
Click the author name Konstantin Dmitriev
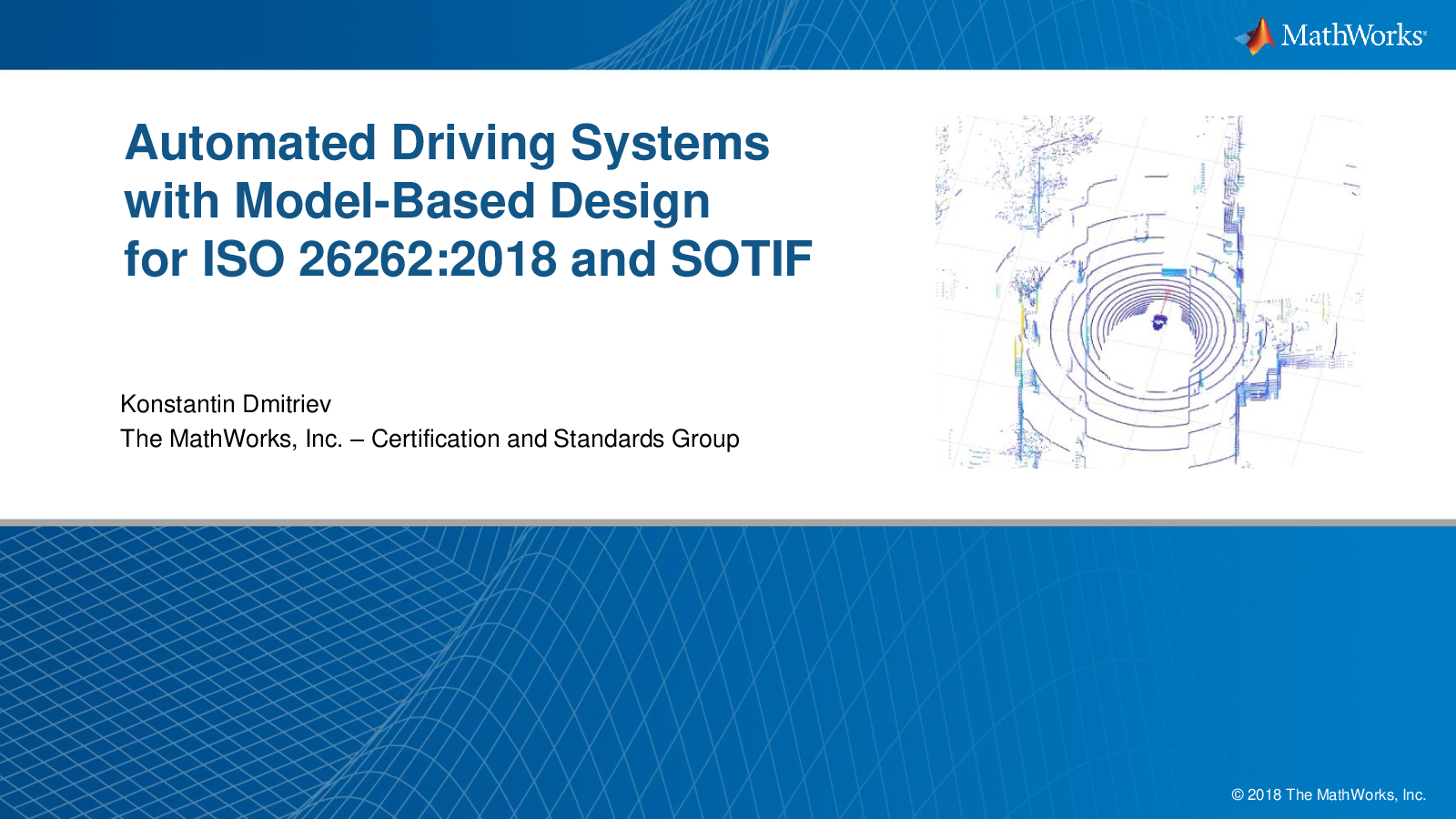click(226, 404)
